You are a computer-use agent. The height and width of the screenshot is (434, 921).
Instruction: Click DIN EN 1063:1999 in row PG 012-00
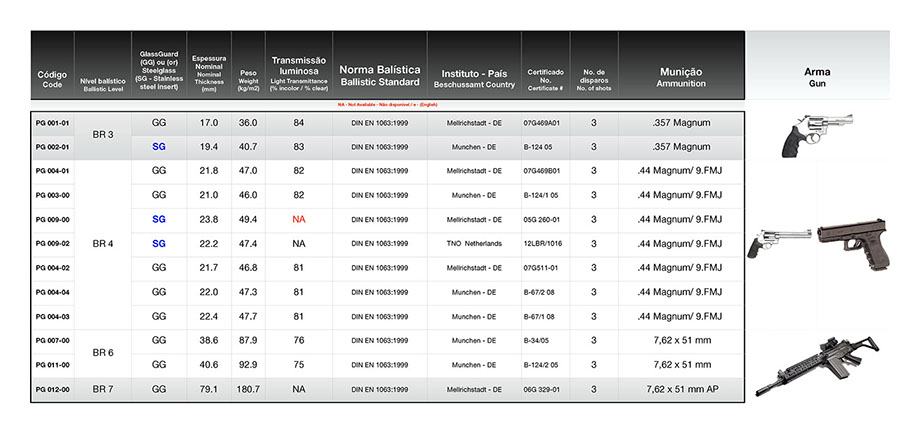[x=379, y=389]
